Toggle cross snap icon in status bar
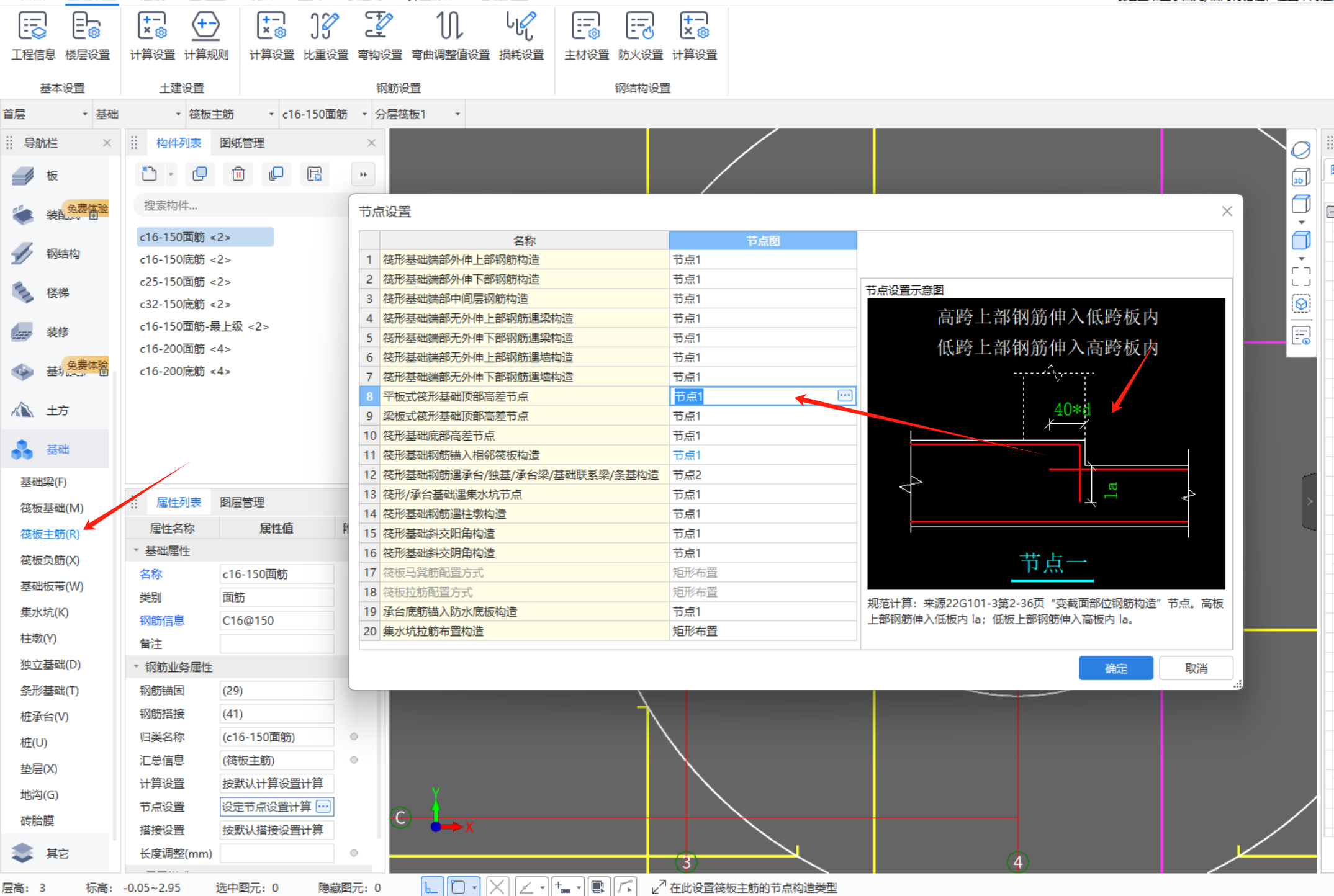The image size is (1334, 896). point(497,887)
